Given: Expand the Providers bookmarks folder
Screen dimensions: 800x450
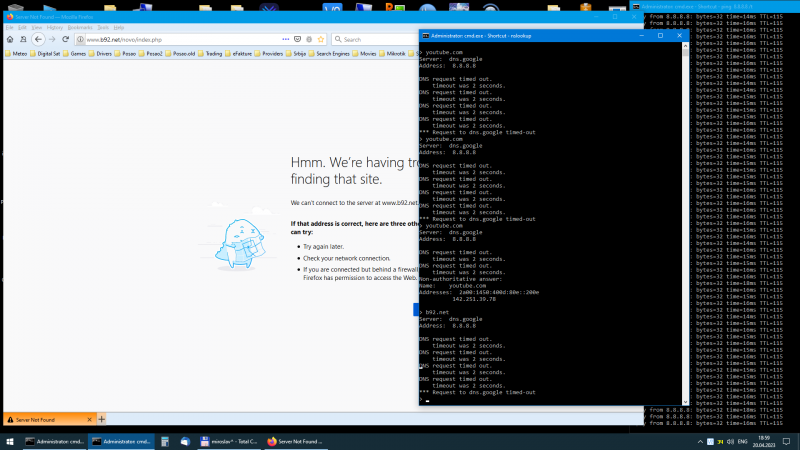Looking at the screenshot, I should (x=269, y=54).
